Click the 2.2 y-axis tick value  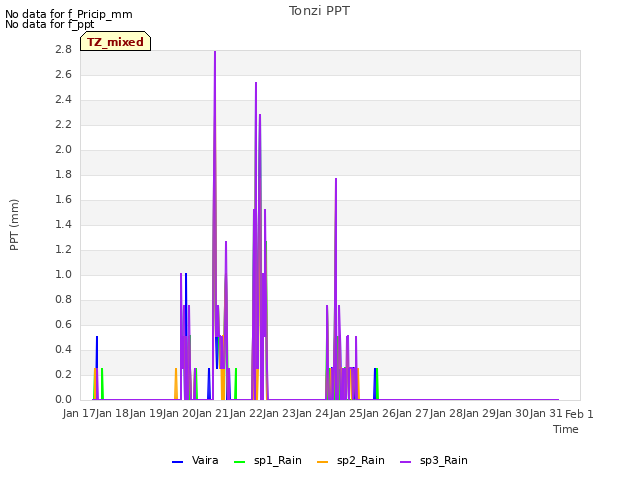pyautogui.click(x=63, y=125)
